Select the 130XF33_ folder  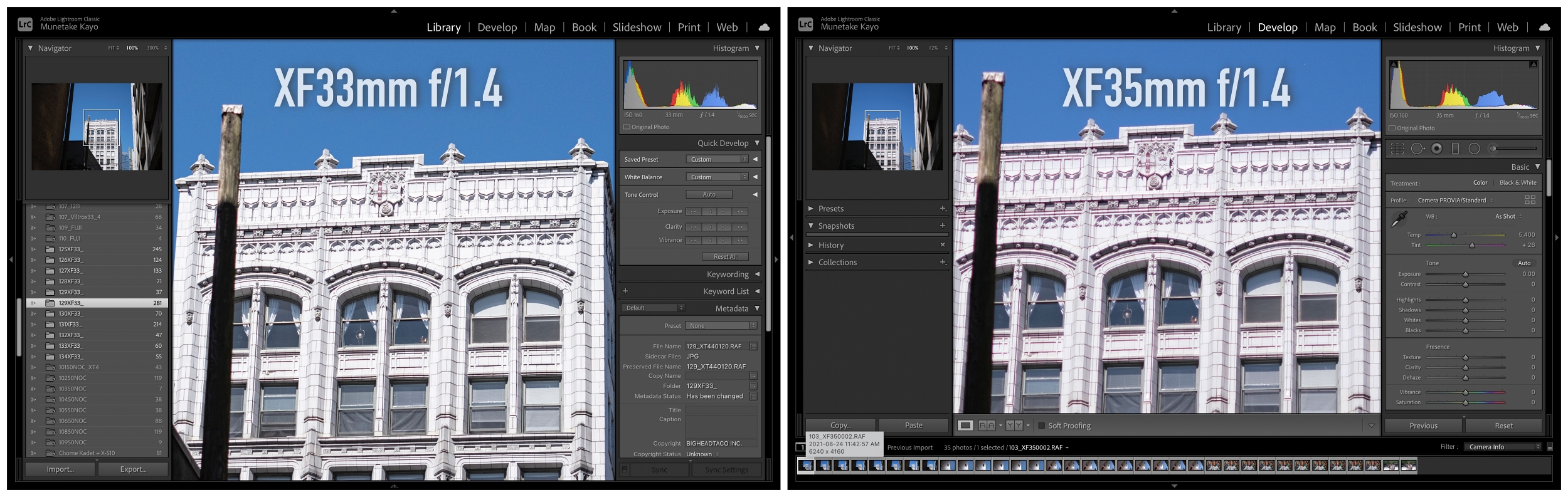(97, 313)
